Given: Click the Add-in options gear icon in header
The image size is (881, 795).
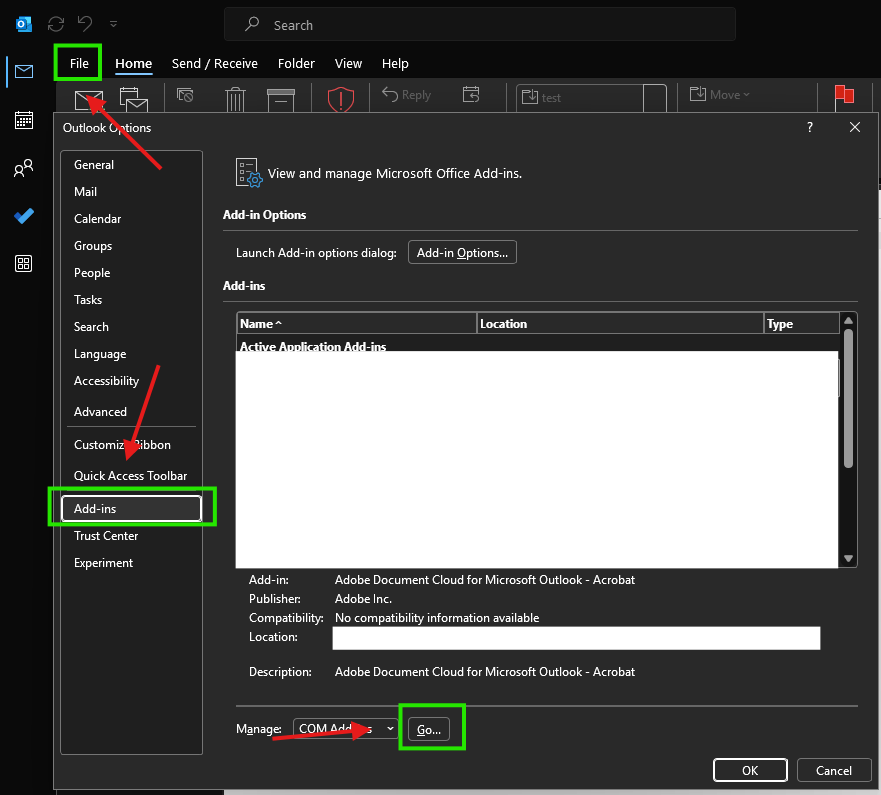Looking at the screenshot, I should pos(248,172).
